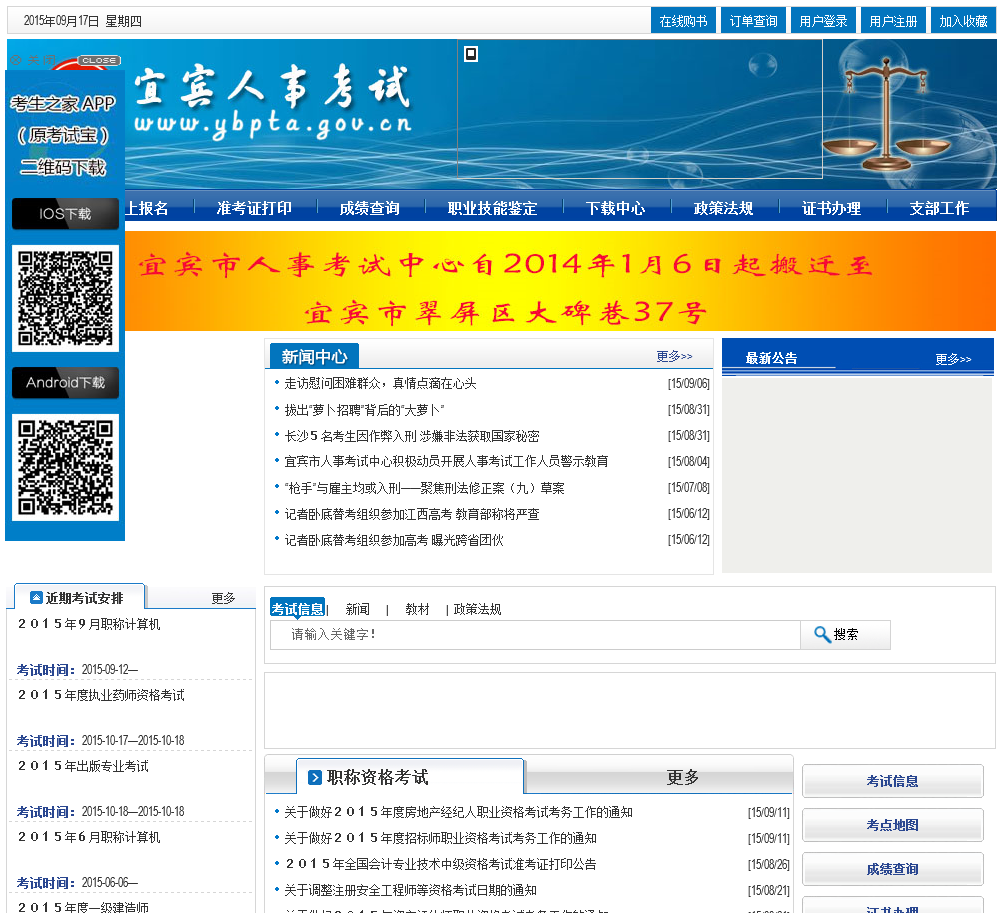Image resolution: width=1004 pixels, height=913 pixels.
Task: Expand 更多>> in the 新闻中心 panel
Action: [x=674, y=356]
